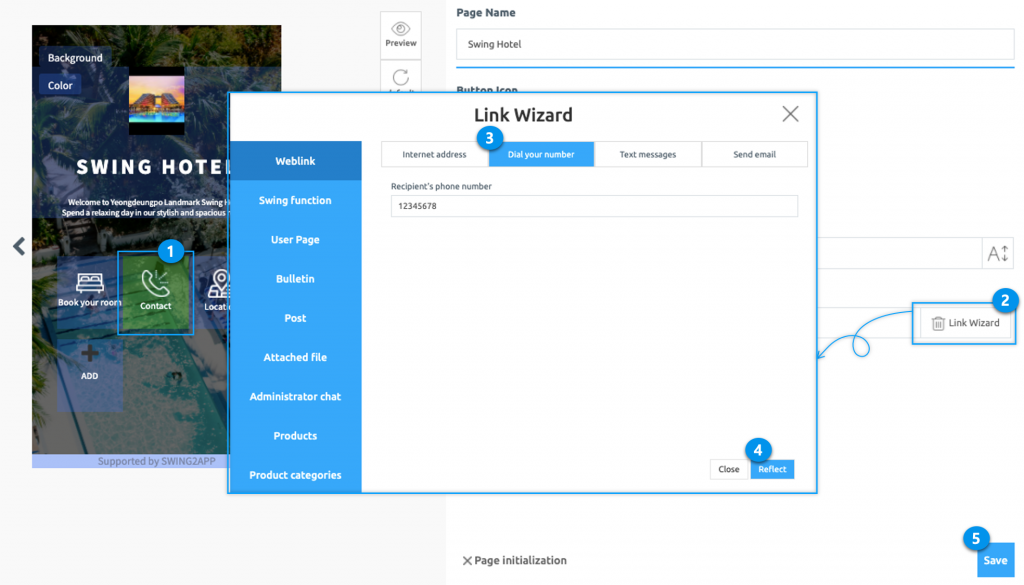Viewport: 1024px width, 585px height.
Task: Select Administrator chat in the sidebar
Action: 295,396
